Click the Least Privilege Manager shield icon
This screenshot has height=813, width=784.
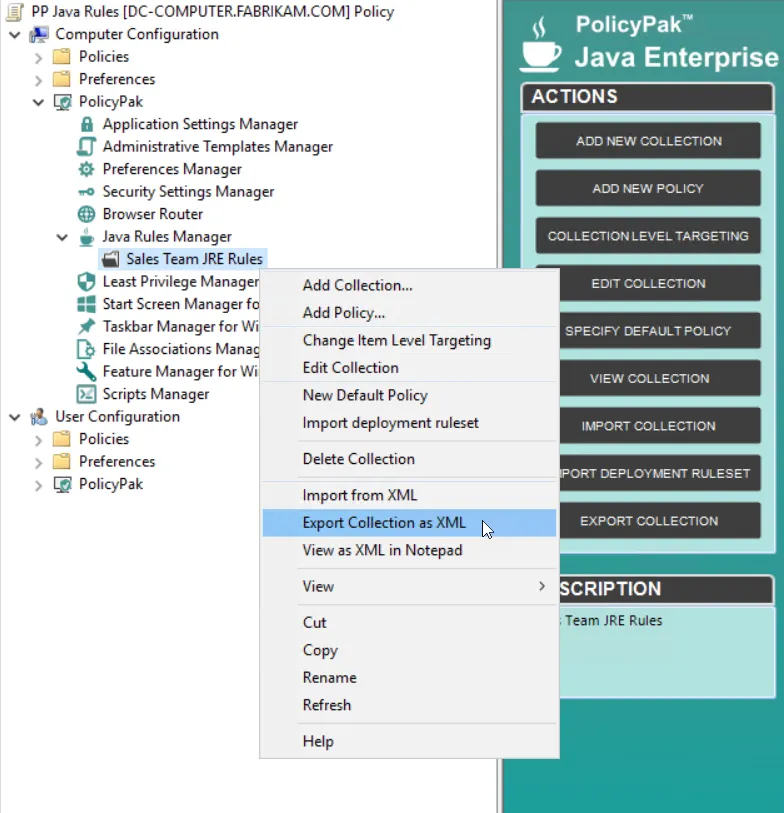point(86,282)
